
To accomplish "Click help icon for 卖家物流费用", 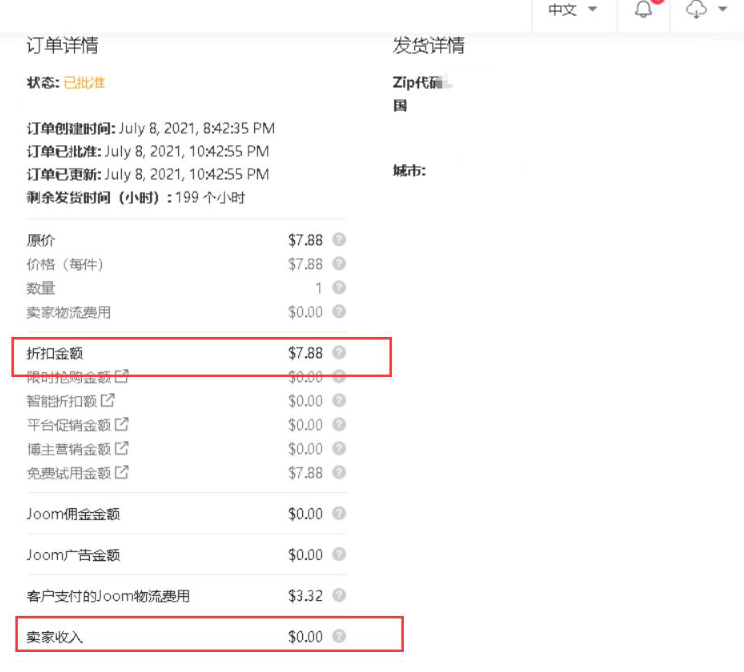I will [339, 312].
